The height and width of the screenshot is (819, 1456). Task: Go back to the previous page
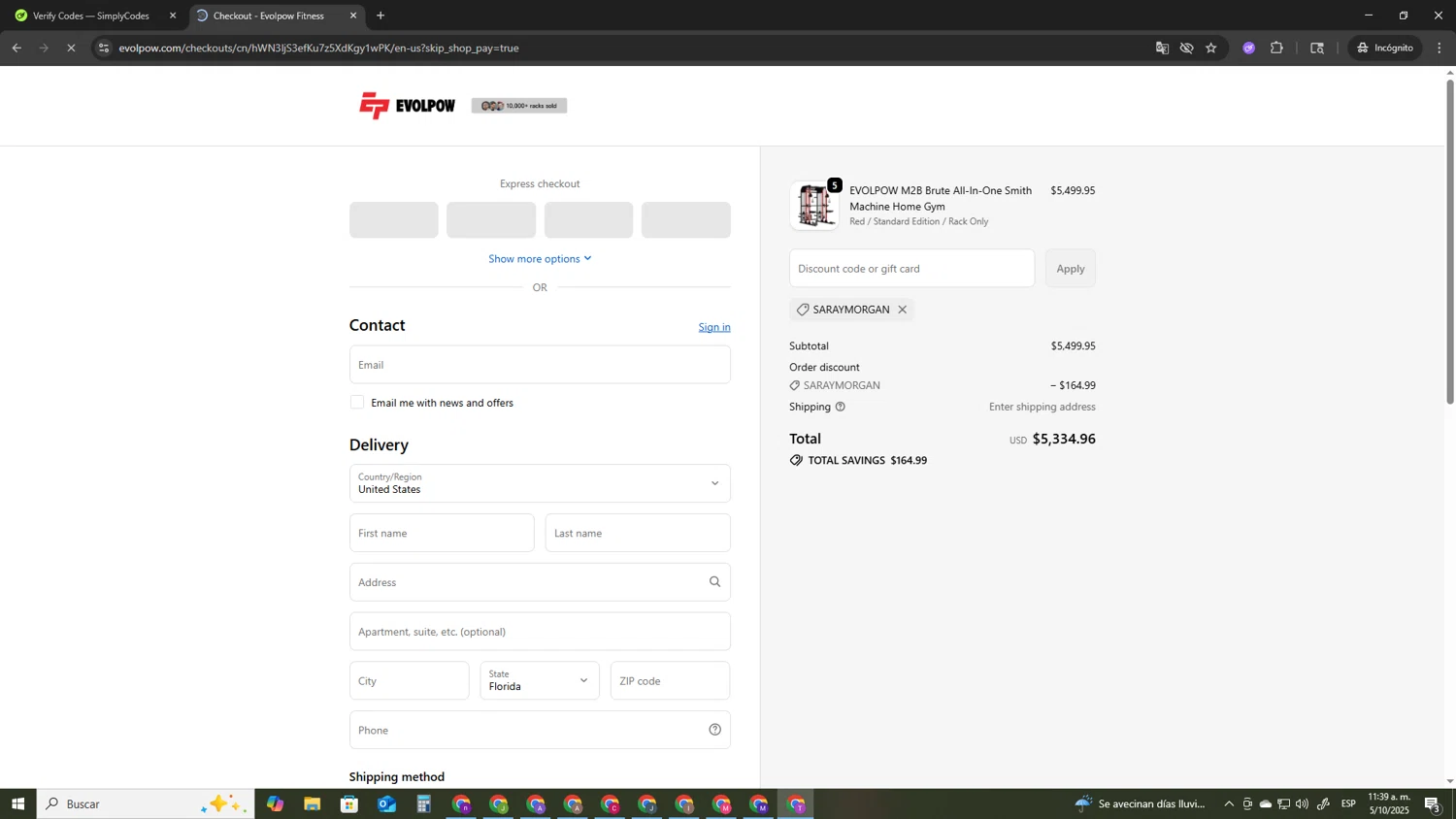(x=17, y=48)
